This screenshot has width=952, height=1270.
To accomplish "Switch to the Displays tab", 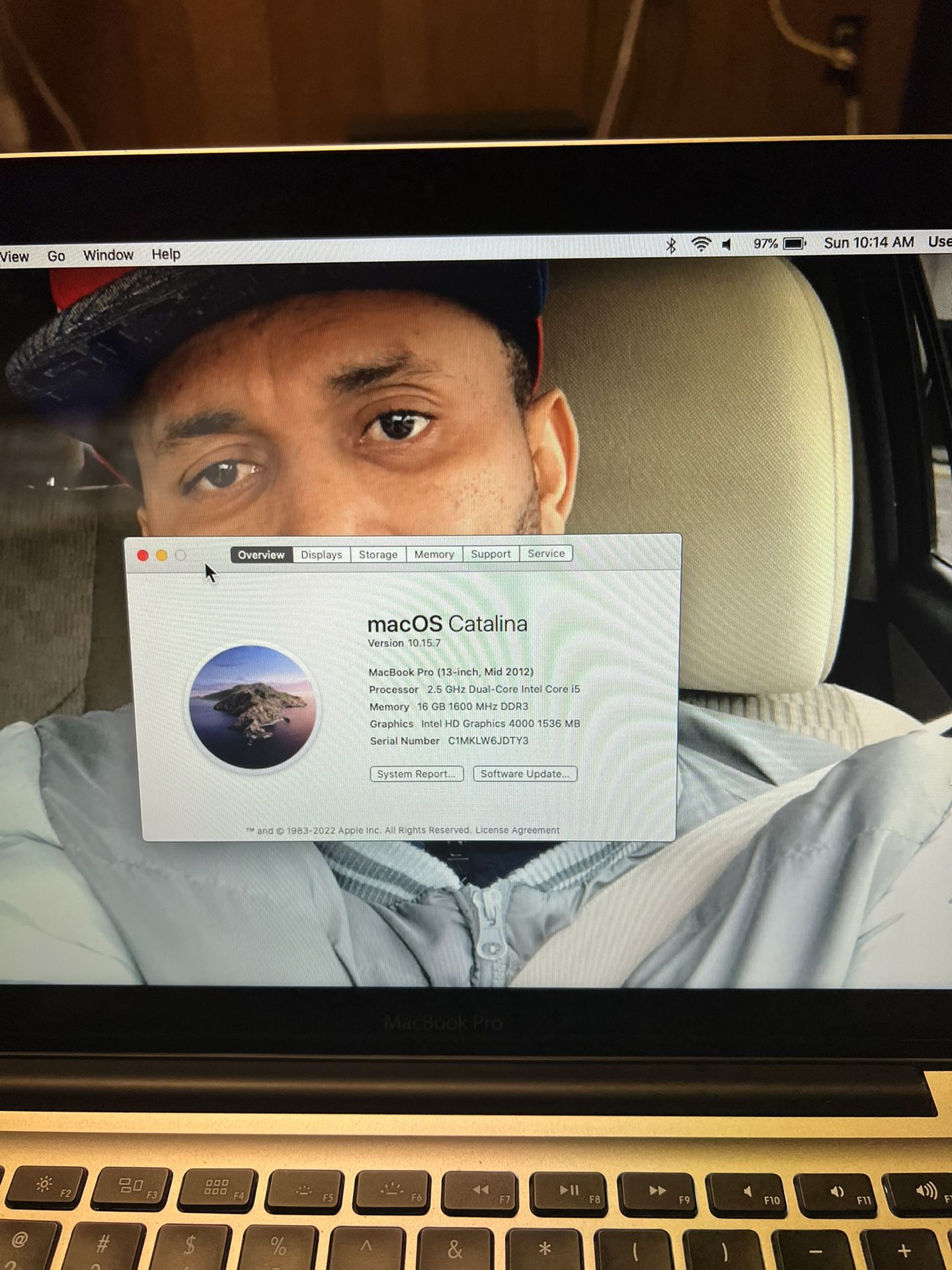I will (321, 555).
